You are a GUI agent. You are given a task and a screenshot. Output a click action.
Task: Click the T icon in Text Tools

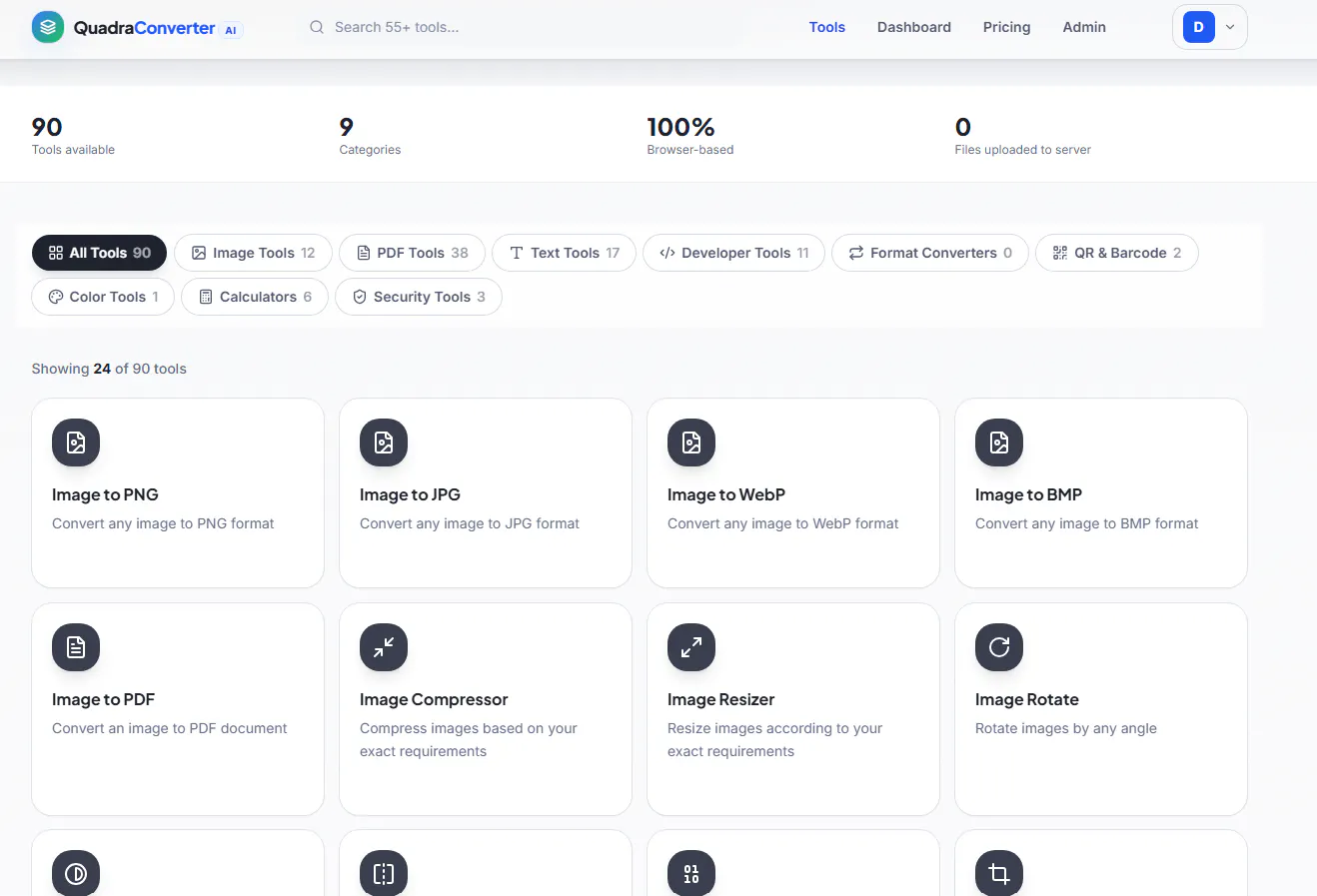click(517, 253)
